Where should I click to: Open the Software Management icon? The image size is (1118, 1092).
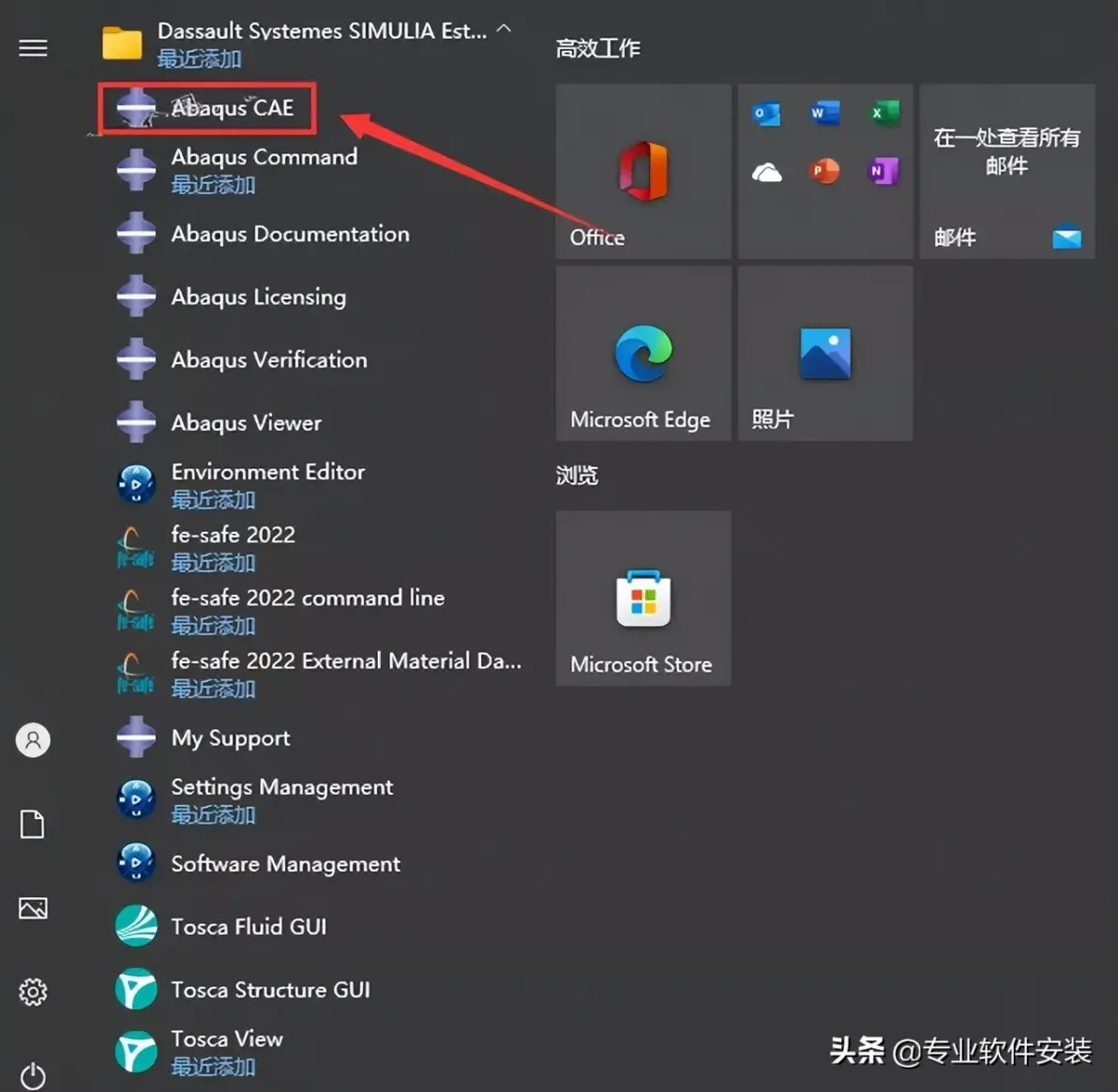(x=136, y=862)
